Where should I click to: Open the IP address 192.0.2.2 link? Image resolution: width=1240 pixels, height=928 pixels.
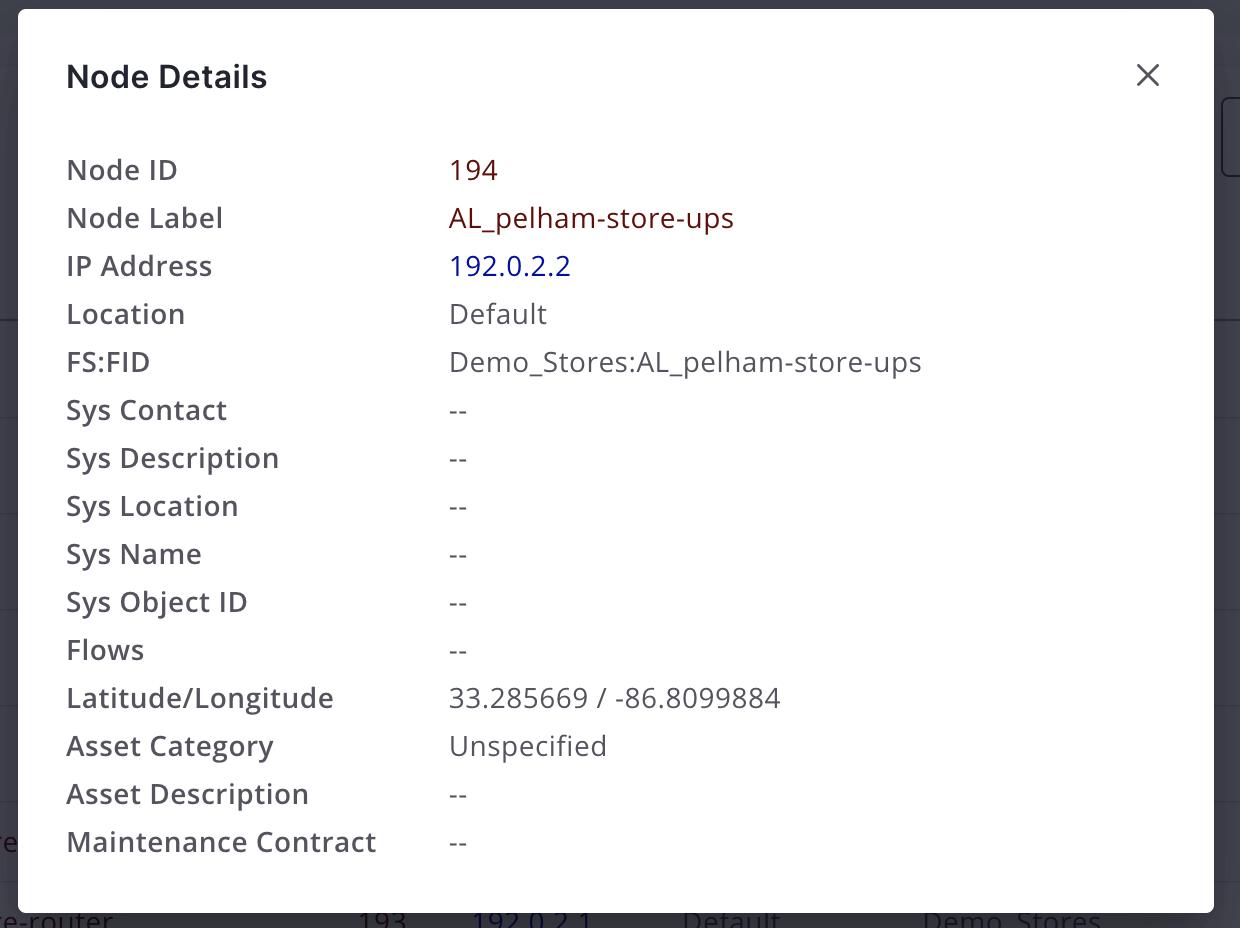510,266
